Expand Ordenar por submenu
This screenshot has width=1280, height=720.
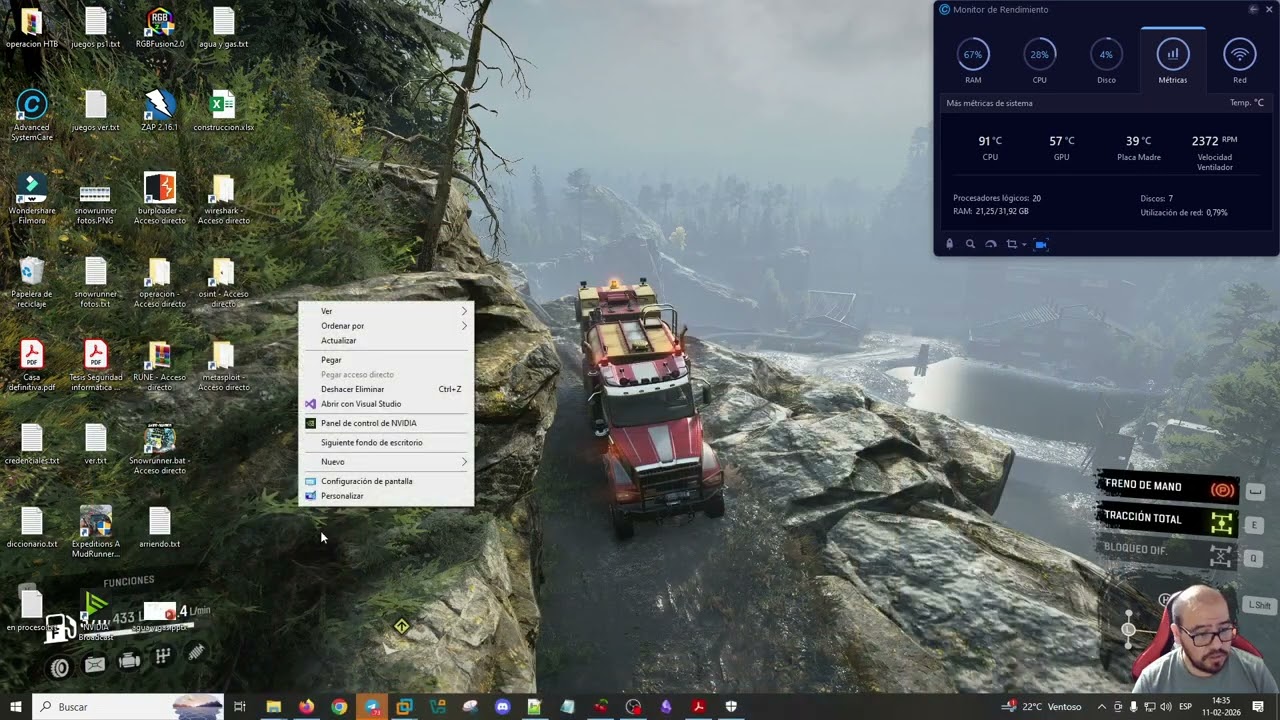(386, 326)
